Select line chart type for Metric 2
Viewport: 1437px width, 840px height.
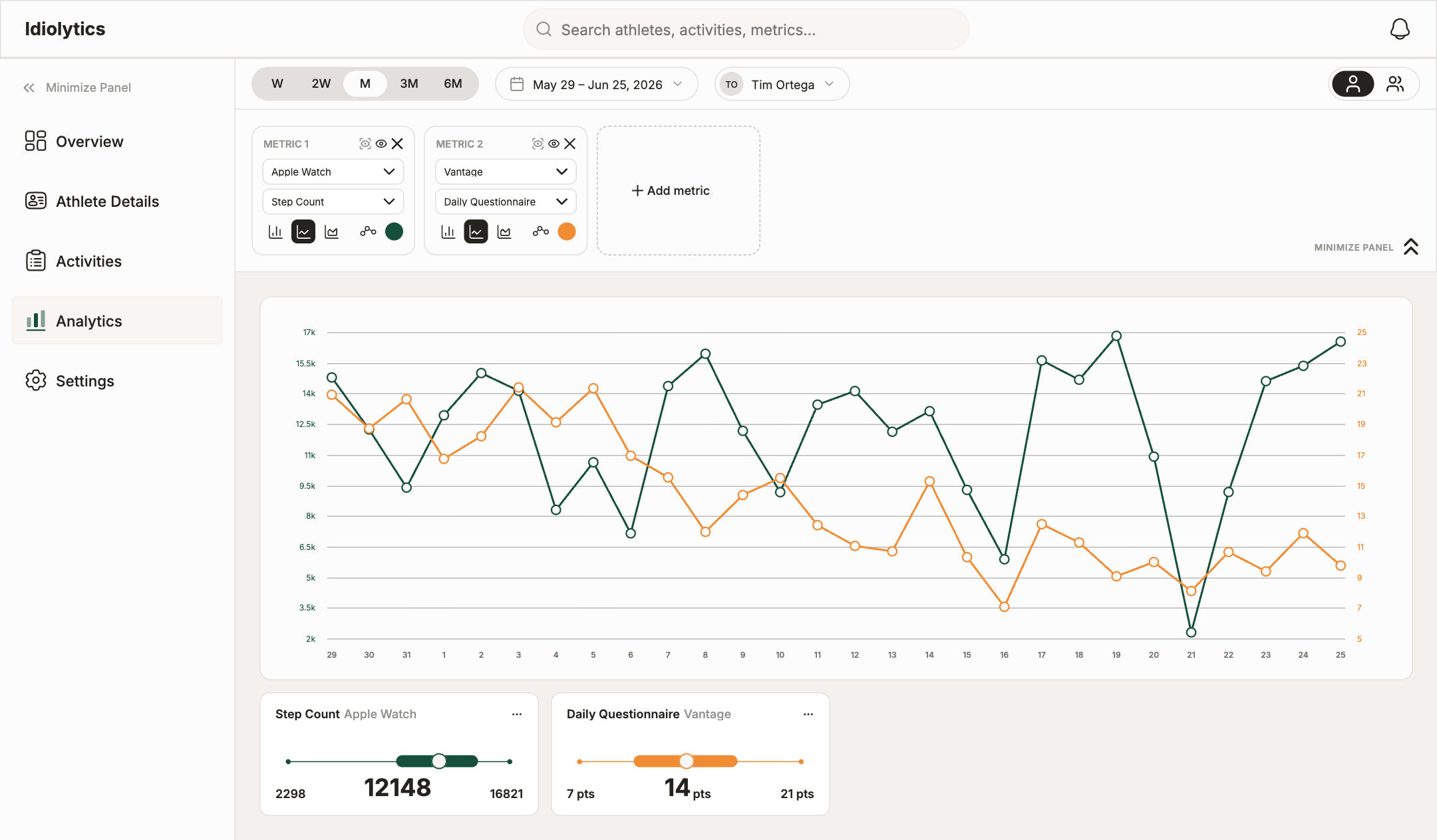[x=476, y=231]
